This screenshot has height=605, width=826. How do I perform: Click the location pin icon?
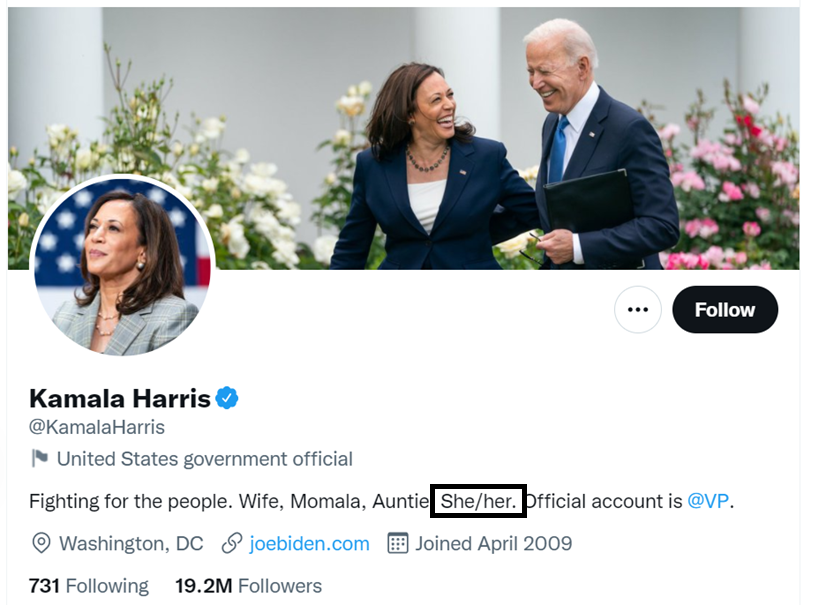[x=41, y=544]
